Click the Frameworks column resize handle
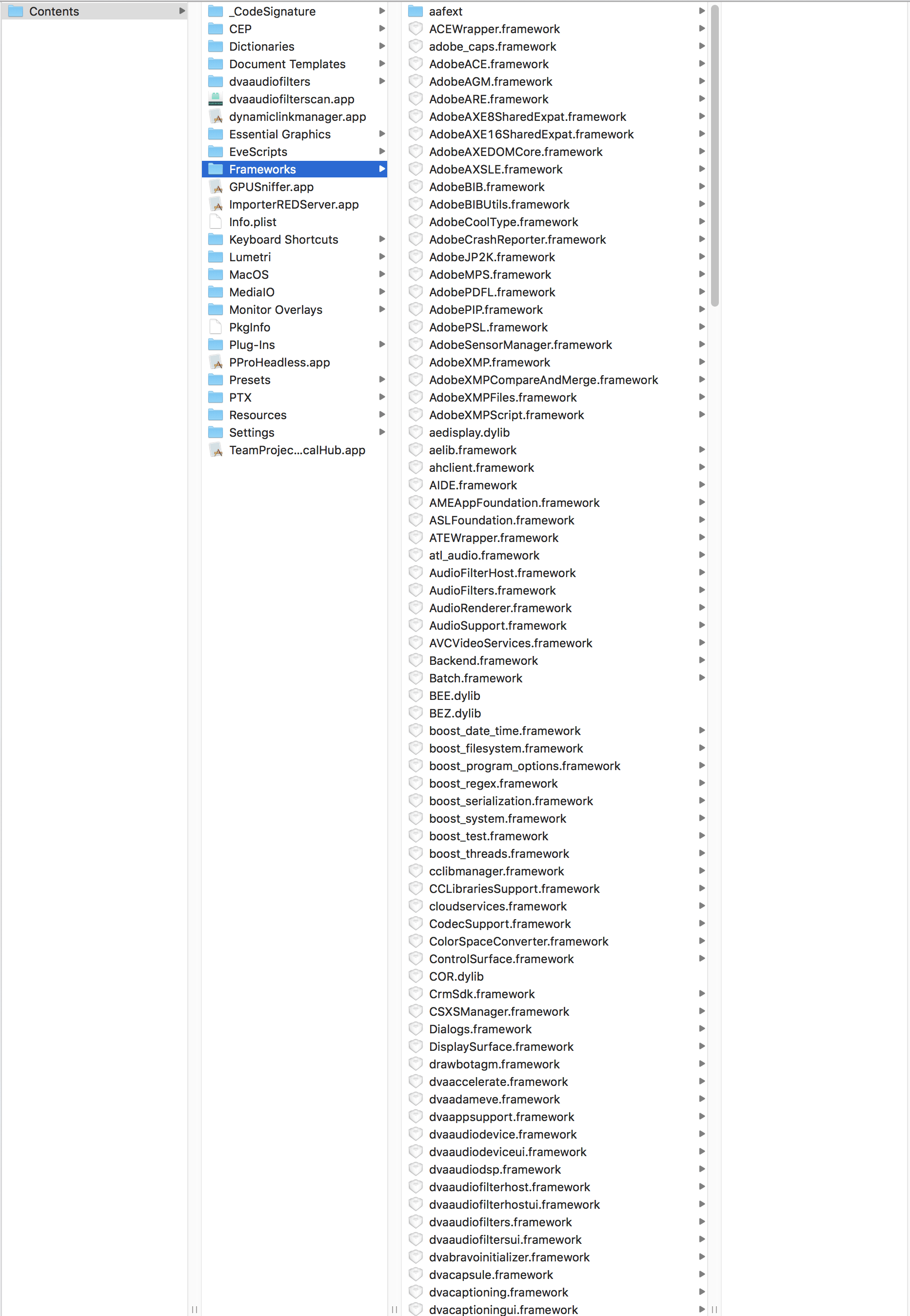The width and height of the screenshot is (910, 1316). click(x=714, y=1309)
